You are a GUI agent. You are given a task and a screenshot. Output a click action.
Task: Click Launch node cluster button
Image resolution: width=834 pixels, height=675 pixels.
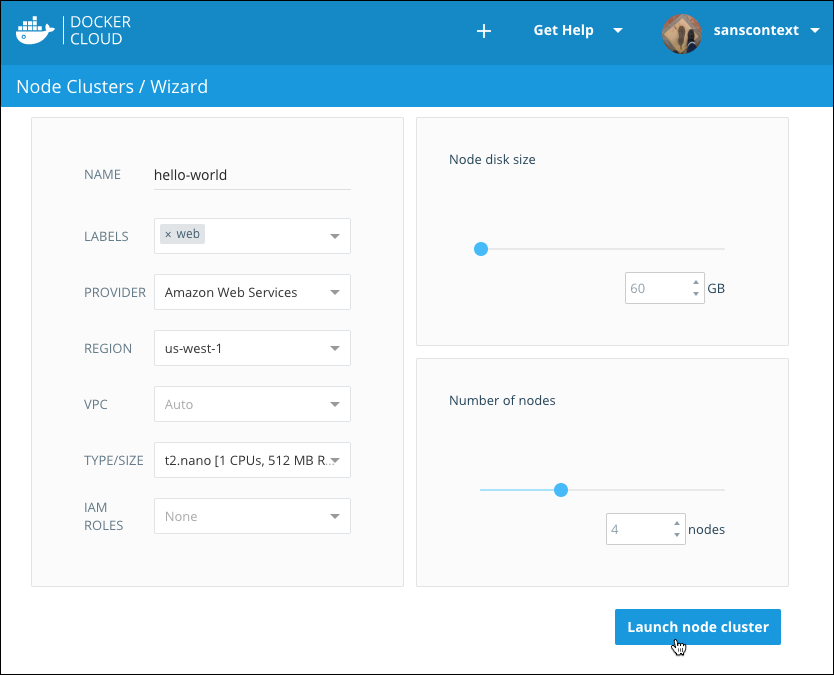(x=697, y=627)
